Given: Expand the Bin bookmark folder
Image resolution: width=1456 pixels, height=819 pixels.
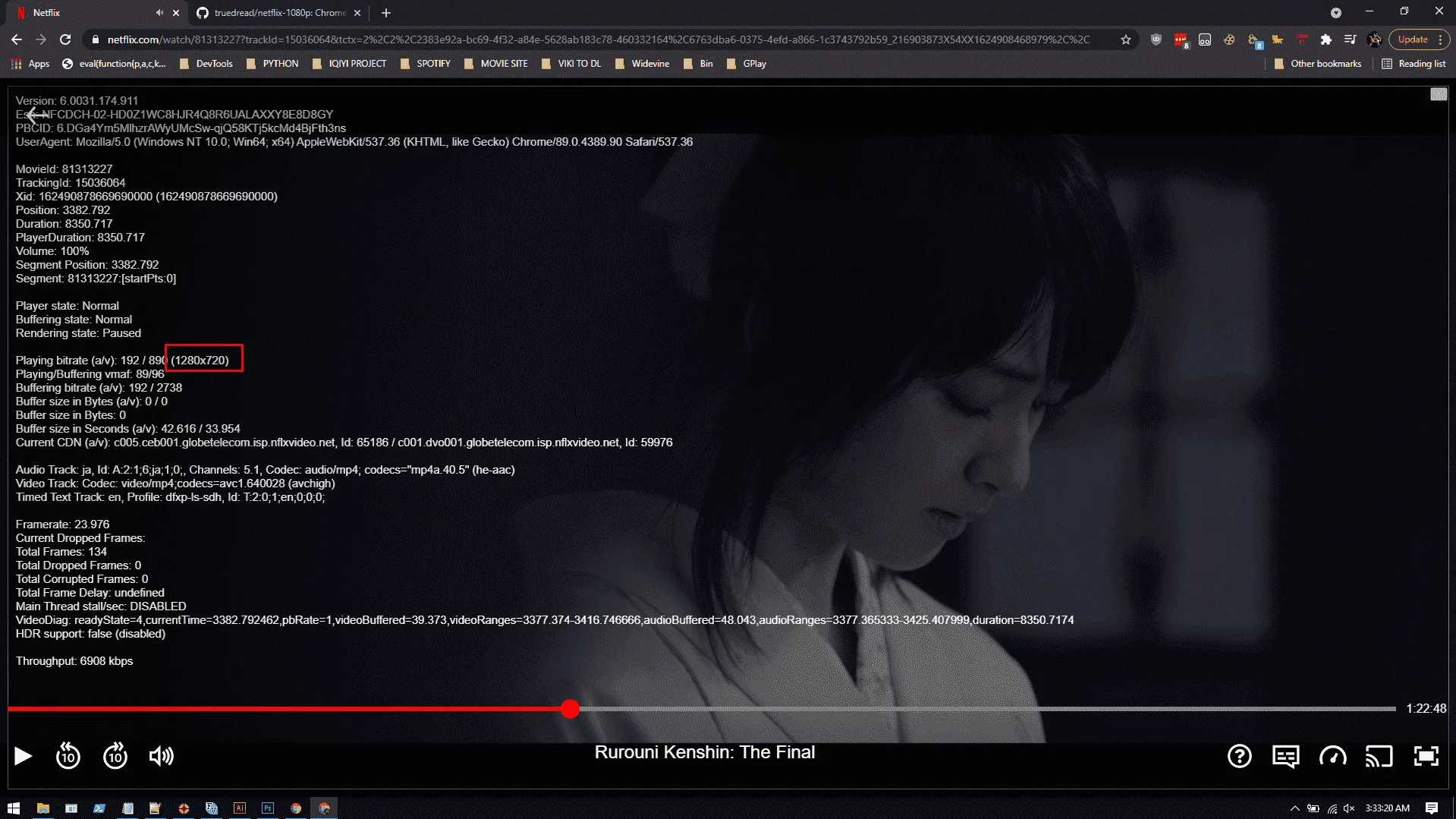Looking at the screenshot, I should point(698,64).
